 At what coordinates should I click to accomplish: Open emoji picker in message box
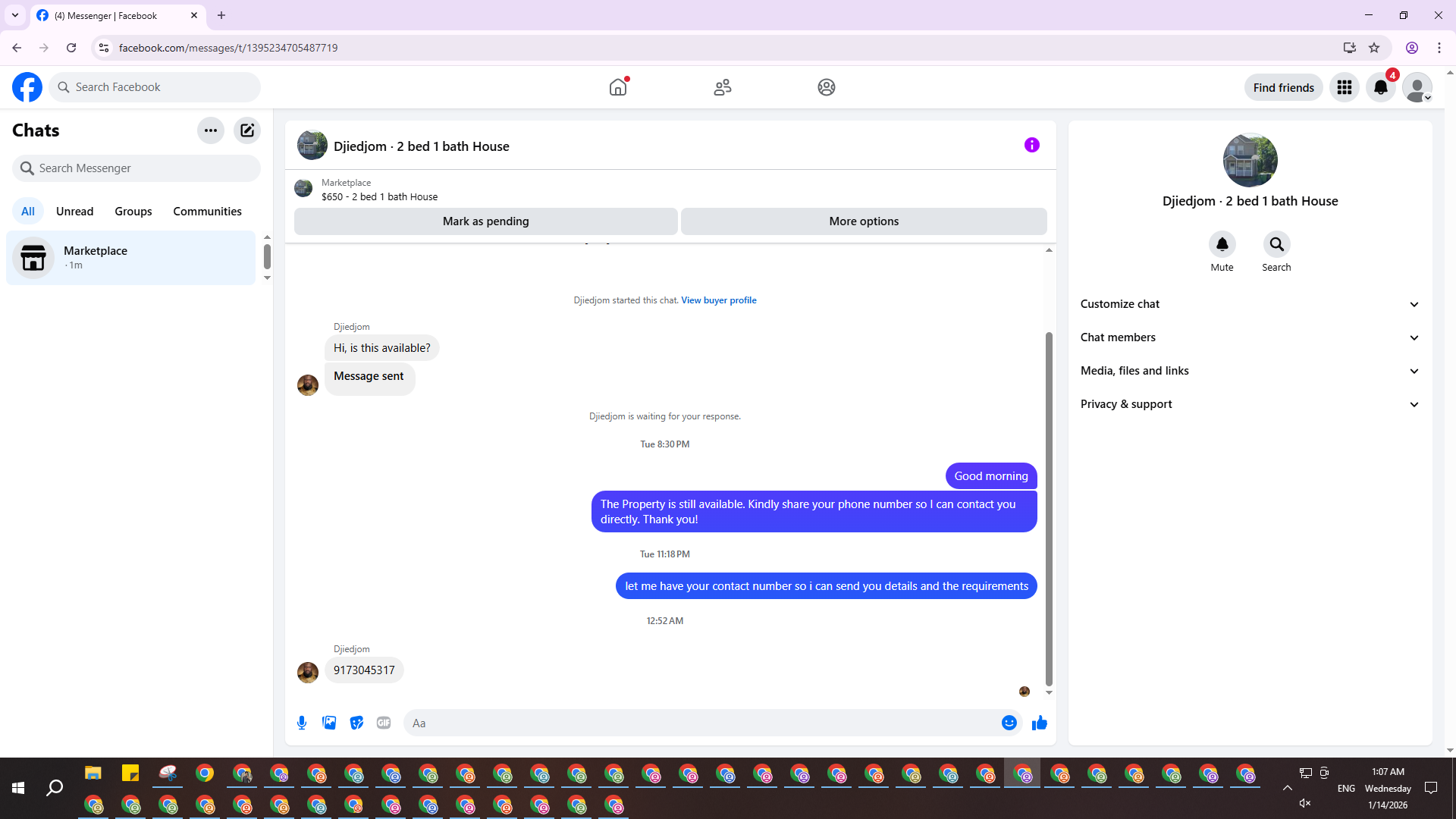pos(1009,723)
